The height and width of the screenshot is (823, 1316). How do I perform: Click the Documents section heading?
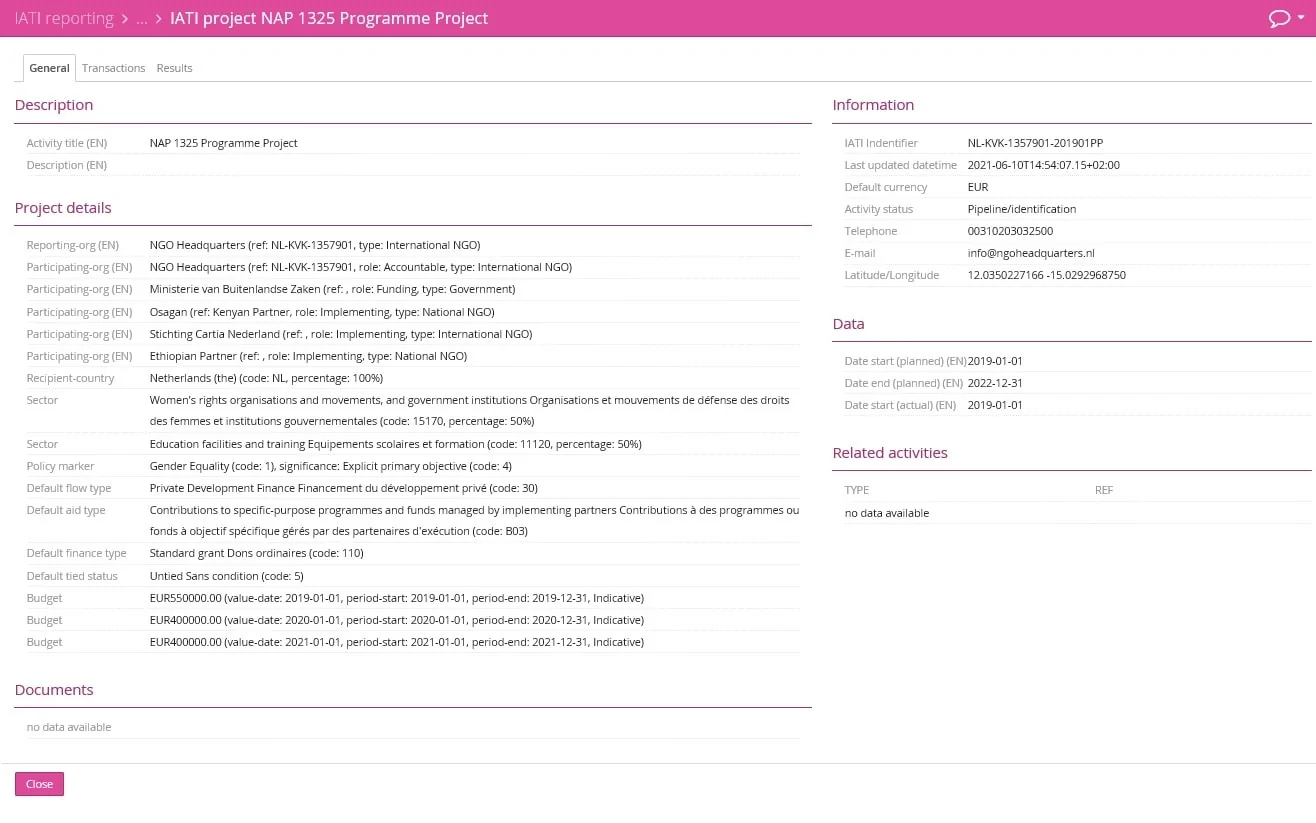[54, 690]
